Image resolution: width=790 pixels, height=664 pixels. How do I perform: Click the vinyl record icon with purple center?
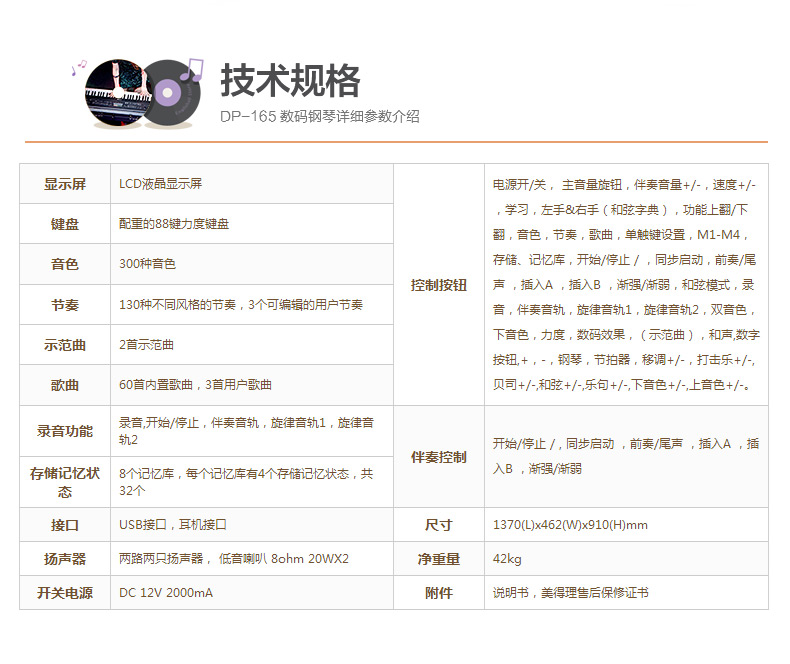click(x=169, y=96)
